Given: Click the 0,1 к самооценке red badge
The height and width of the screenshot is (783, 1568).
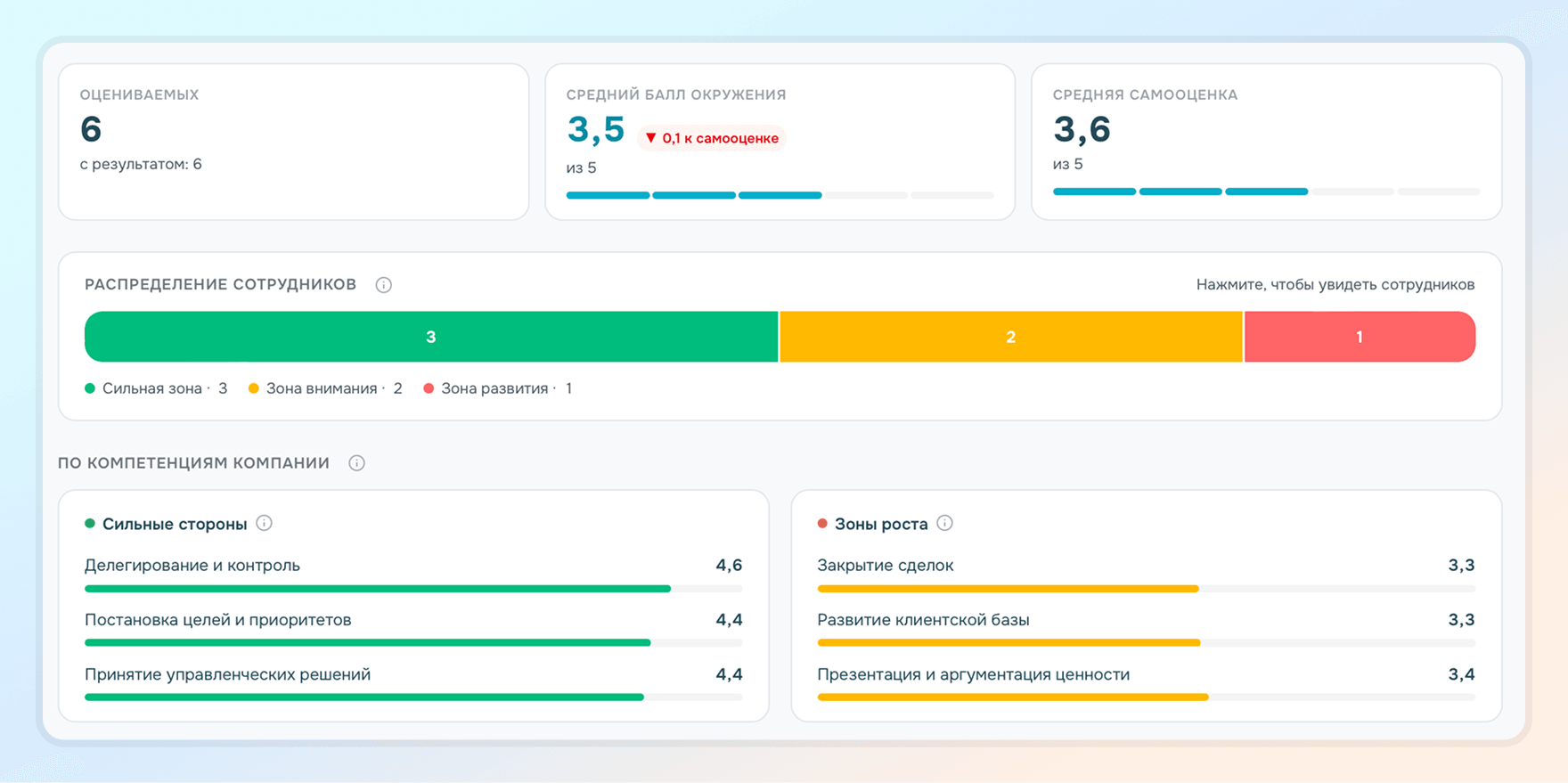Looking at the screenshot, I should [x=712, y=138].
